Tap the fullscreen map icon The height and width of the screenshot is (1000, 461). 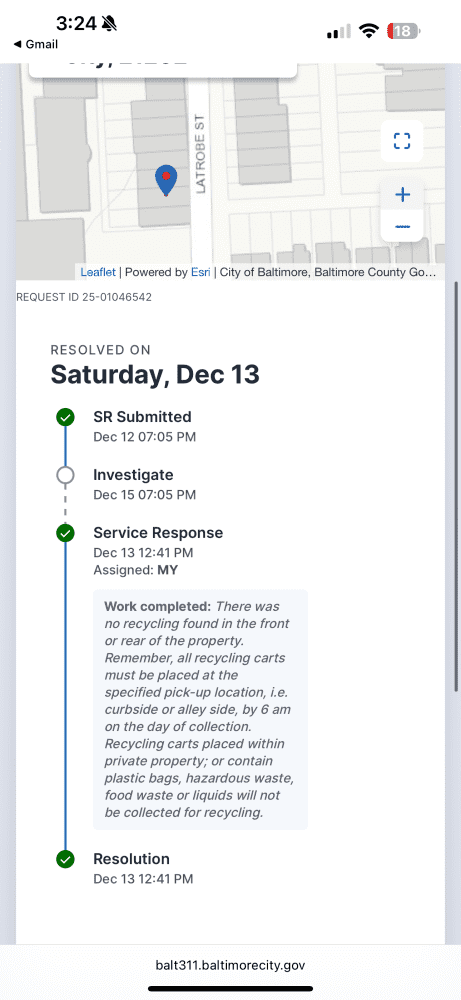[x=402, y=141]
